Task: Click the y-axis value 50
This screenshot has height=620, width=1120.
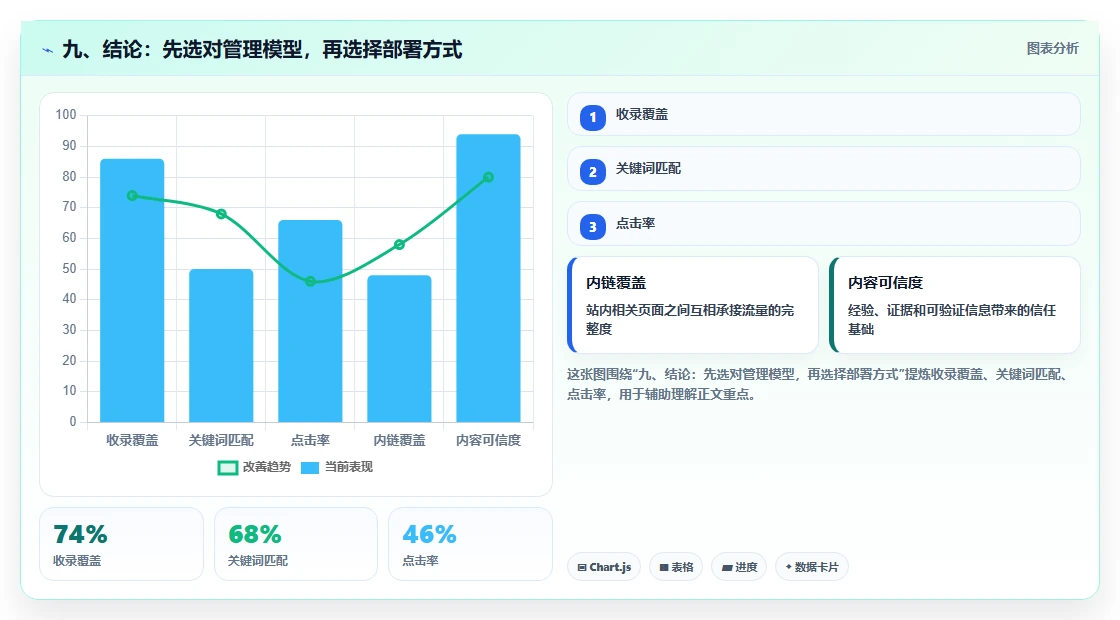Action: [x=69, y=269]
